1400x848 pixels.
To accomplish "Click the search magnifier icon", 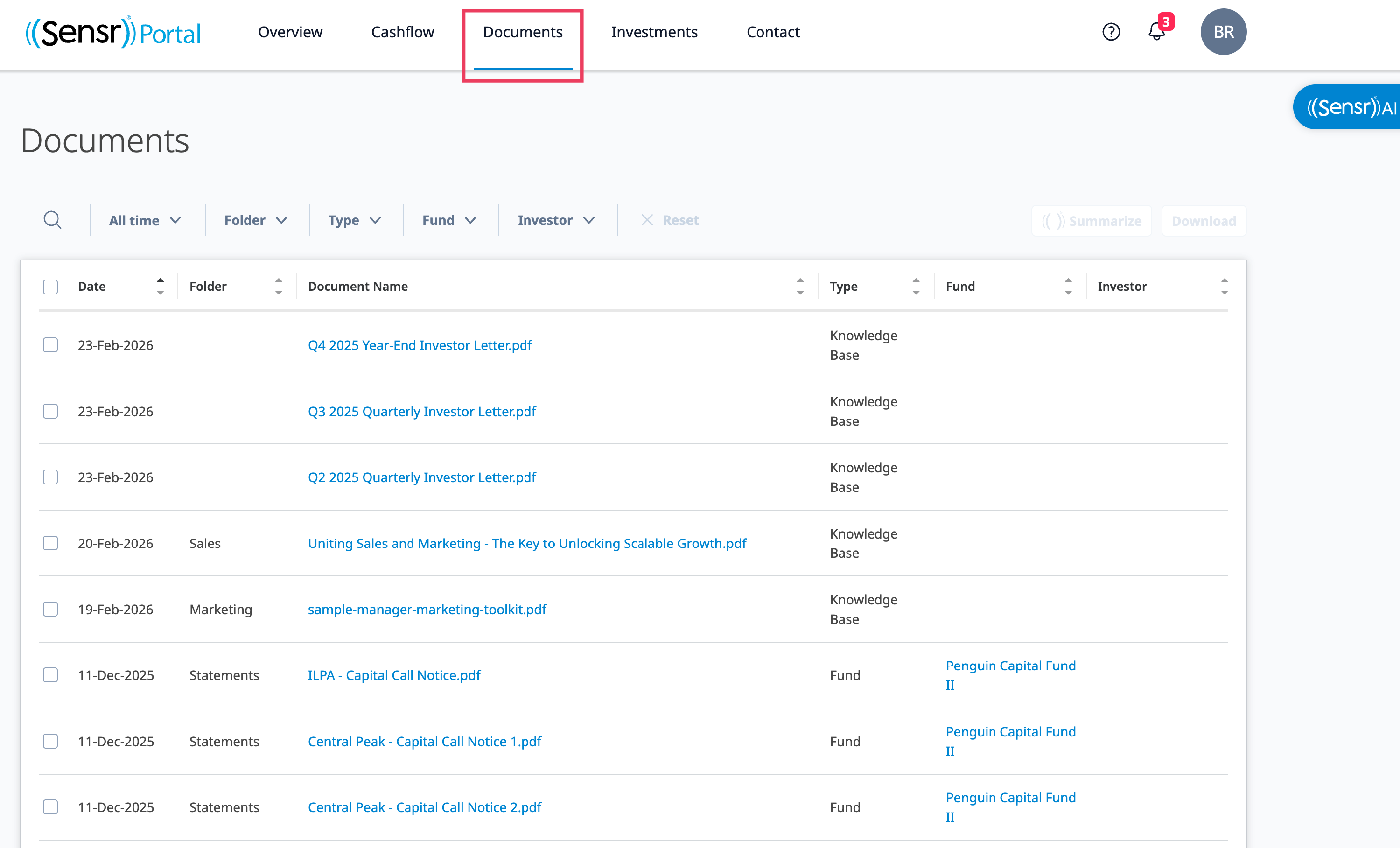I will (x=52, y=220).
